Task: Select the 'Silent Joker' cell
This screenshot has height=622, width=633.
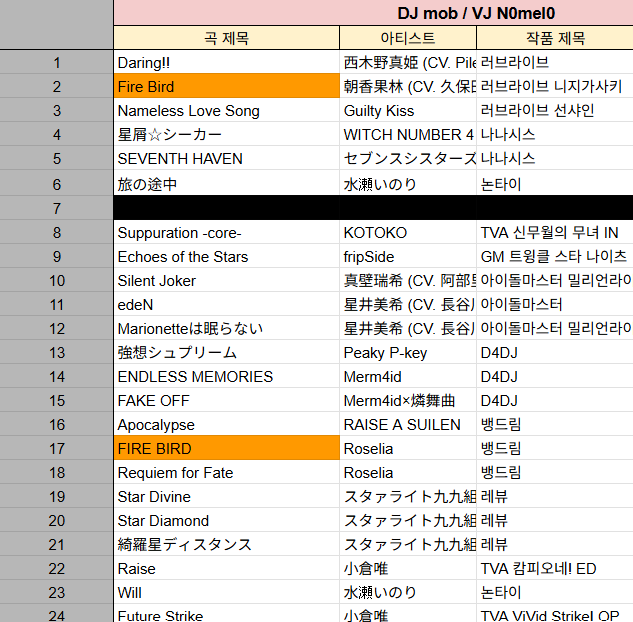Action: [226, 281]
